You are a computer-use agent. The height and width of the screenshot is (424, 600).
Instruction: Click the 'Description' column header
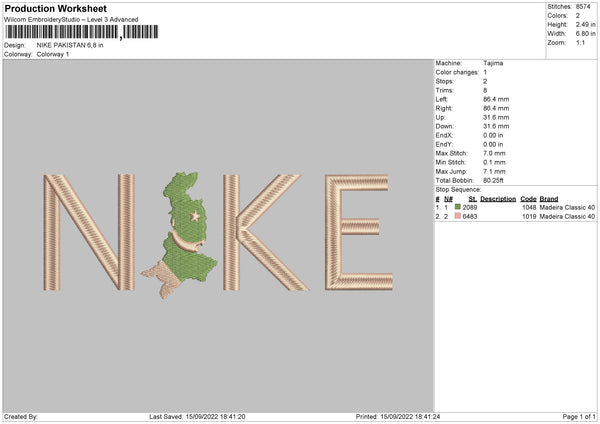(498, 199)
